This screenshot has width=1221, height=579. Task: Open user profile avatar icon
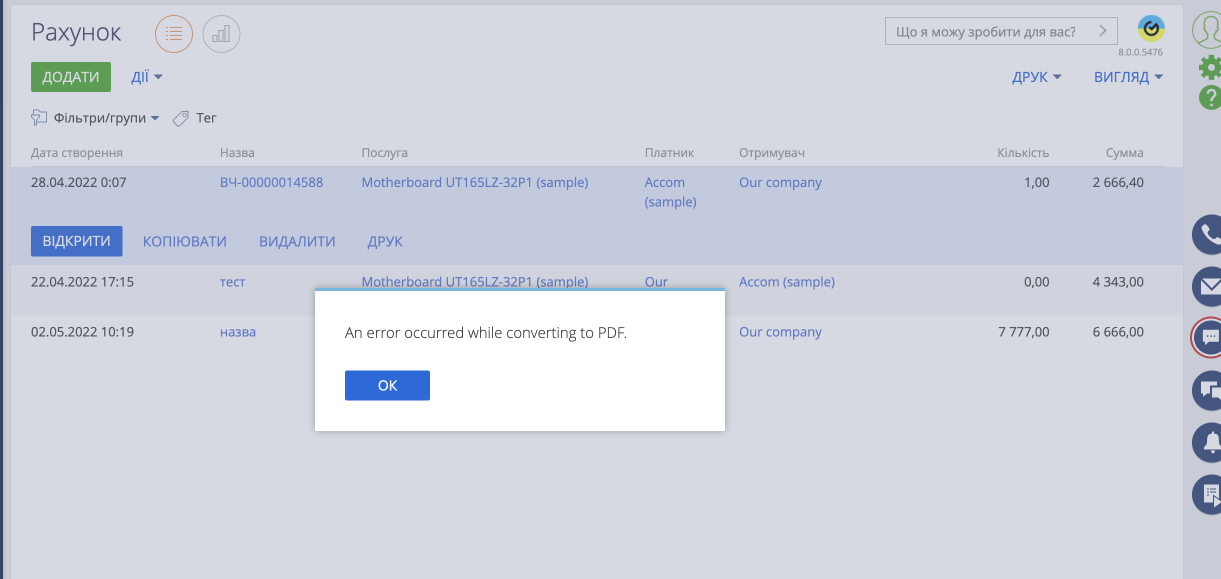pos(1207,31)
